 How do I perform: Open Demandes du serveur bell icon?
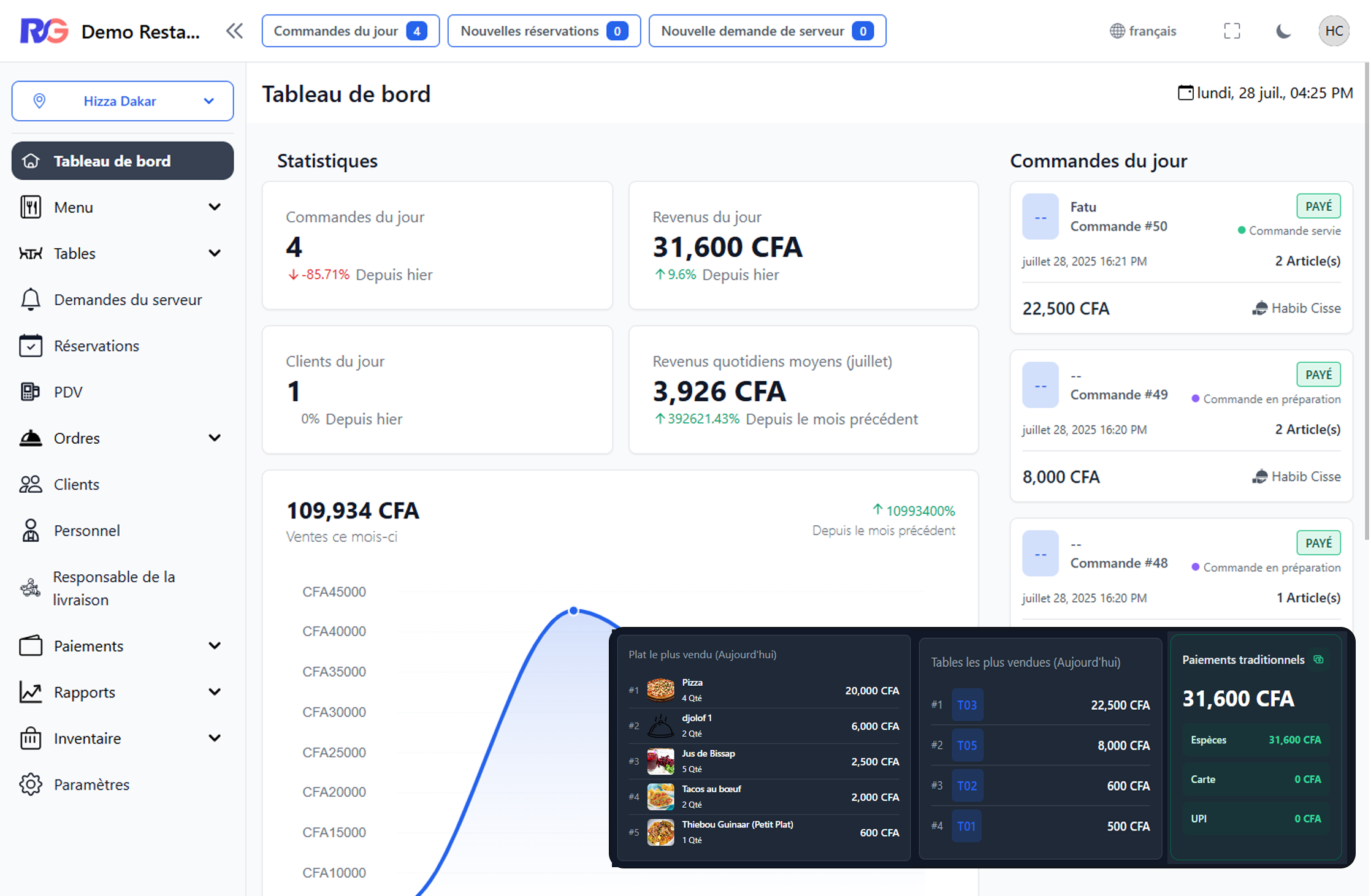click(x=30, y=300)
